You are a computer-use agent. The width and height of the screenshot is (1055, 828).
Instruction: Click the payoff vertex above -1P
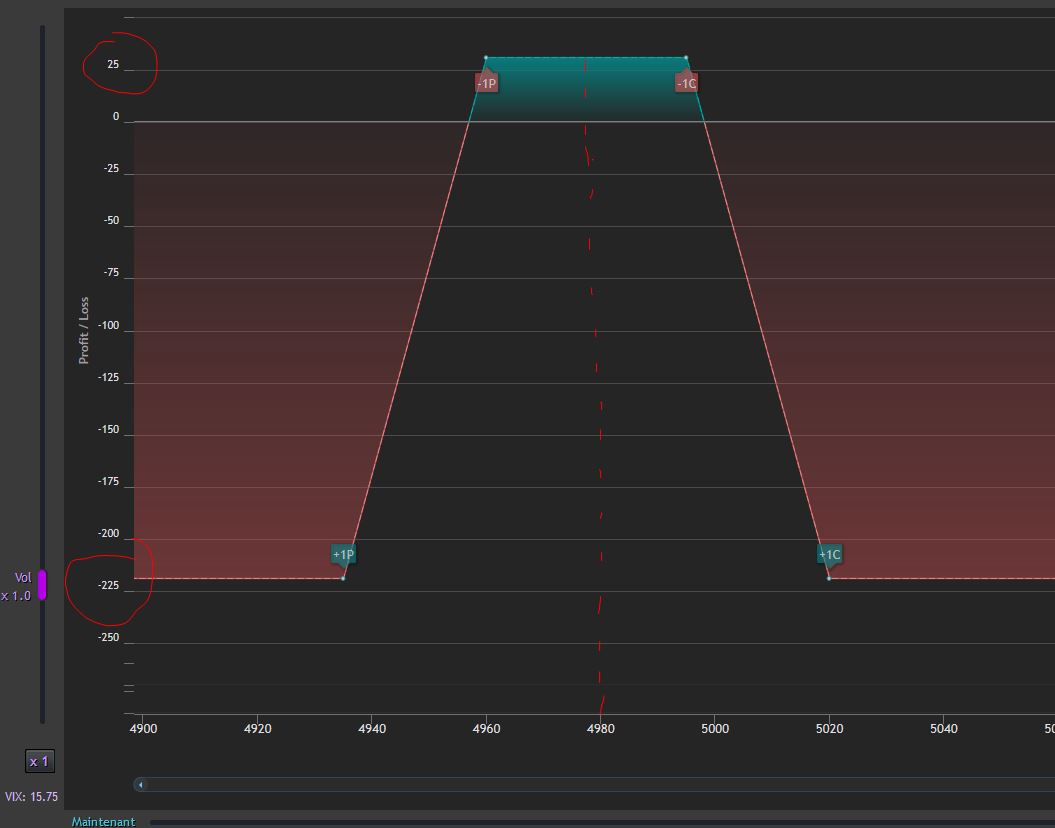tap(486, 58)
